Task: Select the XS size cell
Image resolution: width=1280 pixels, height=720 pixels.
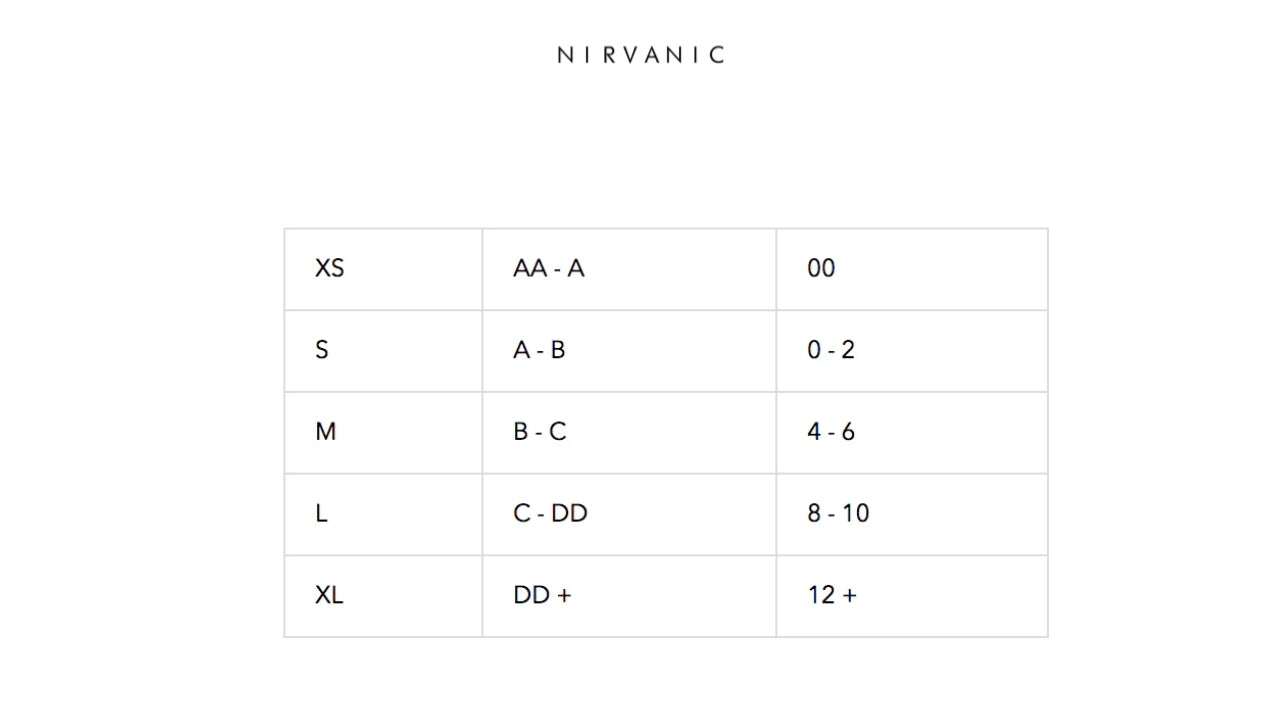Action: (330, 268)
